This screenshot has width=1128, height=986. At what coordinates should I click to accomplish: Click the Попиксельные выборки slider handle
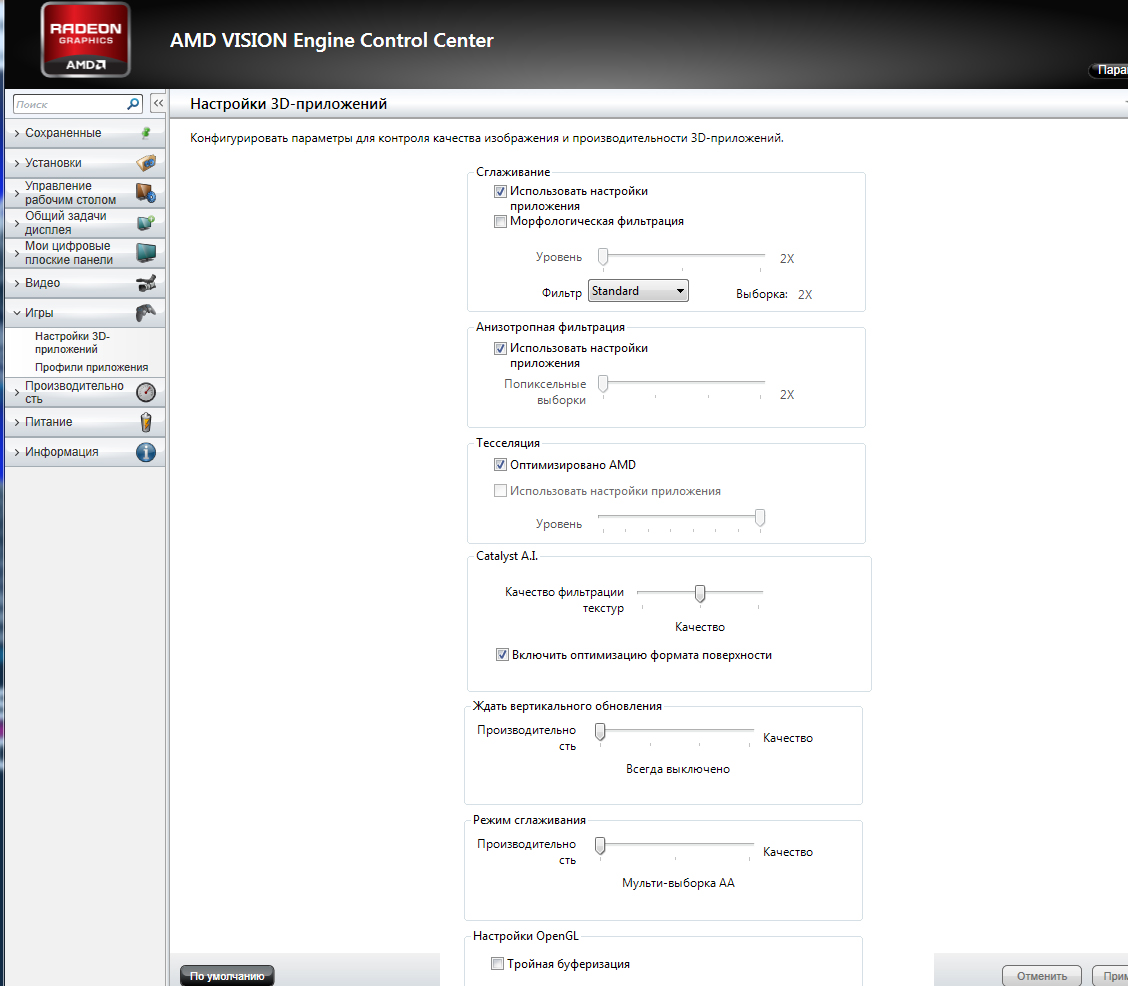click(x=604, y=384)
